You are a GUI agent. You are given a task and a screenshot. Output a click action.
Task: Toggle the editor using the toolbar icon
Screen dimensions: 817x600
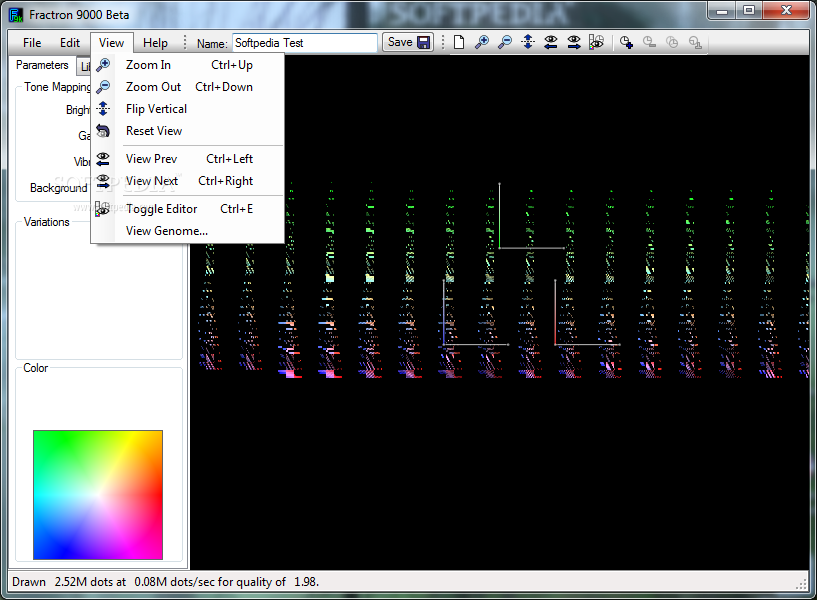coord(597,42)
